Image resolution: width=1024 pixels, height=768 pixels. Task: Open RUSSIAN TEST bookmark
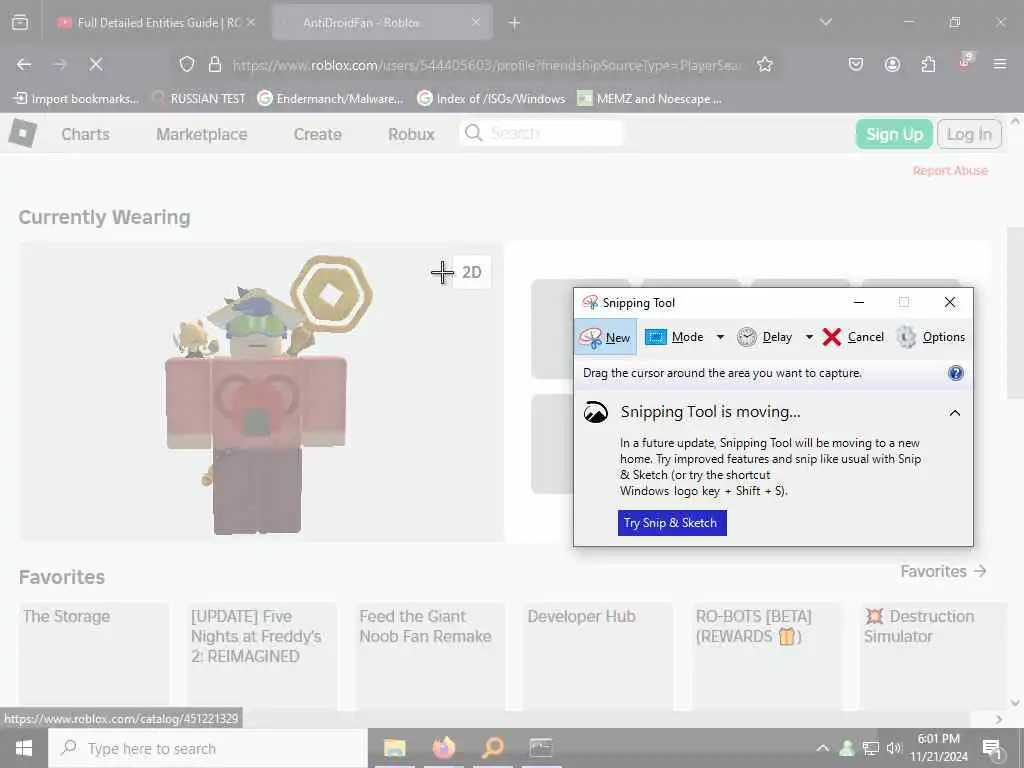199,99
